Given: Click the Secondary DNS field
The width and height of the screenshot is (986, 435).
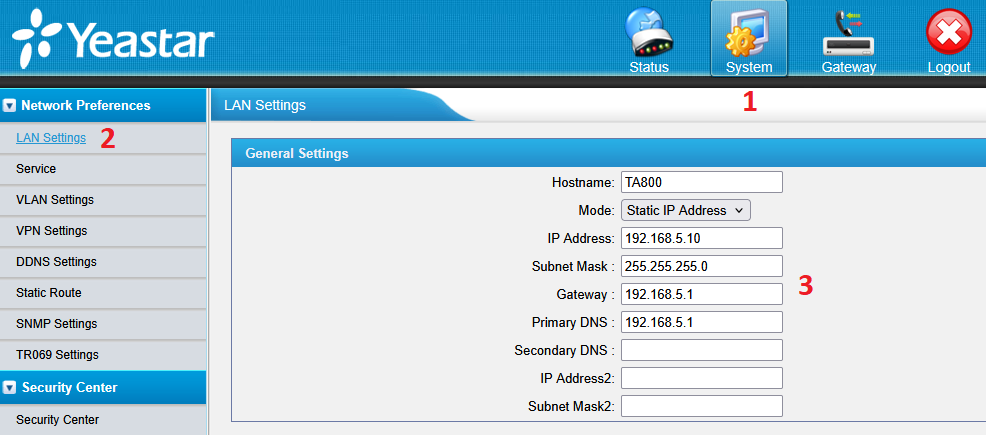Looking at the screenshot, I should pyautogui.click(x=701, y=350).
